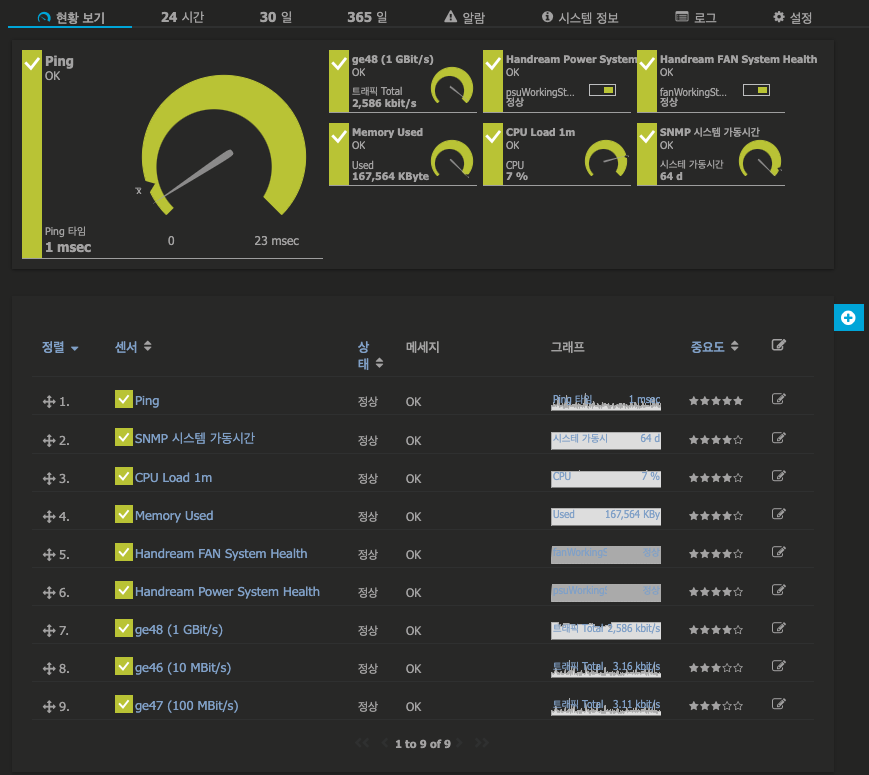Click the status checkmark of CPU Load 1m row

click(x=124, y=476)
